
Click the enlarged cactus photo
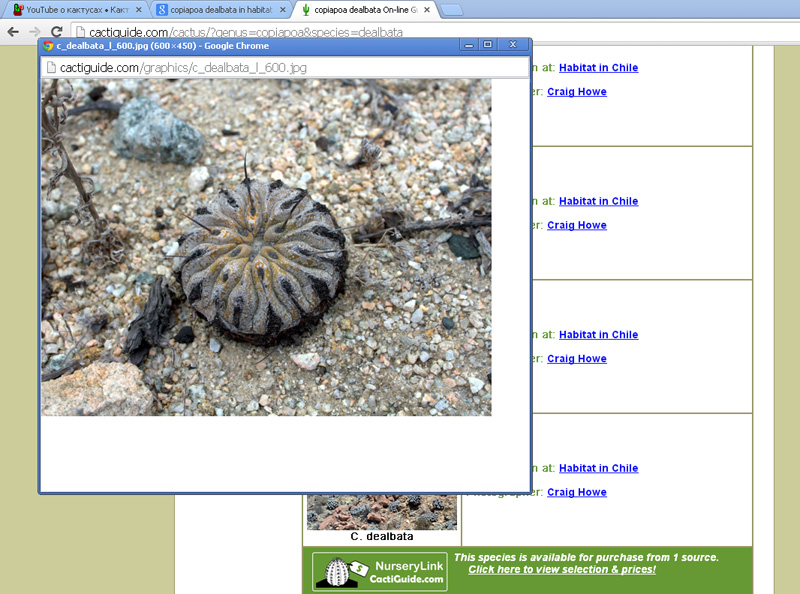266,247
